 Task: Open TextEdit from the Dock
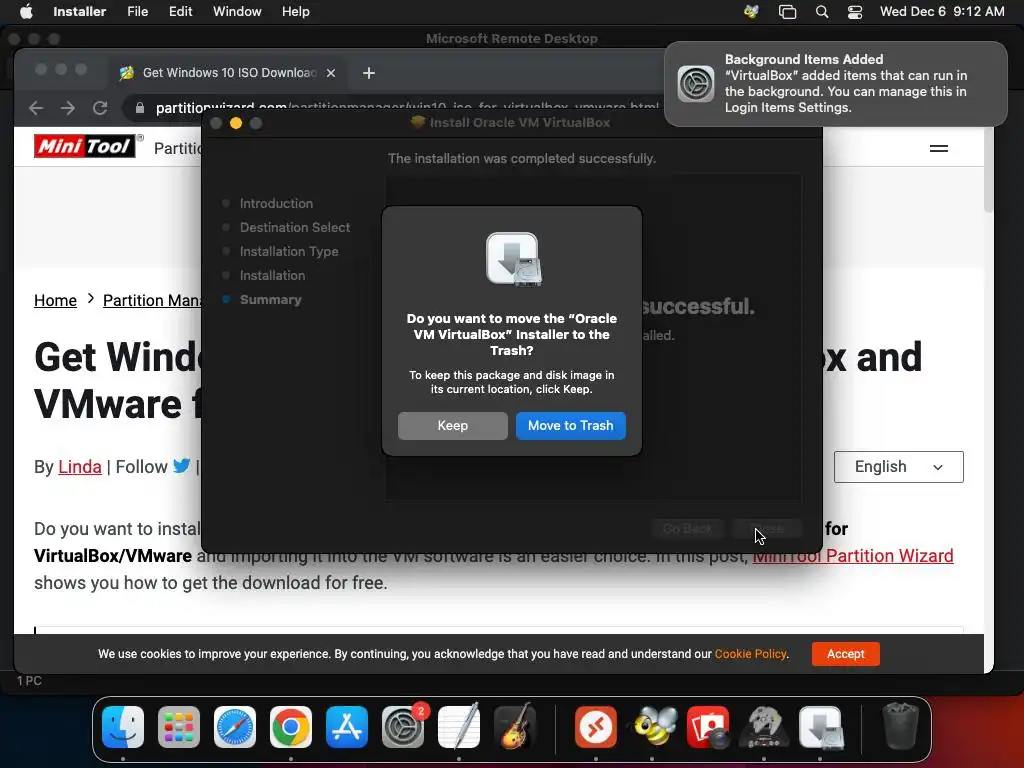point(459,726)
